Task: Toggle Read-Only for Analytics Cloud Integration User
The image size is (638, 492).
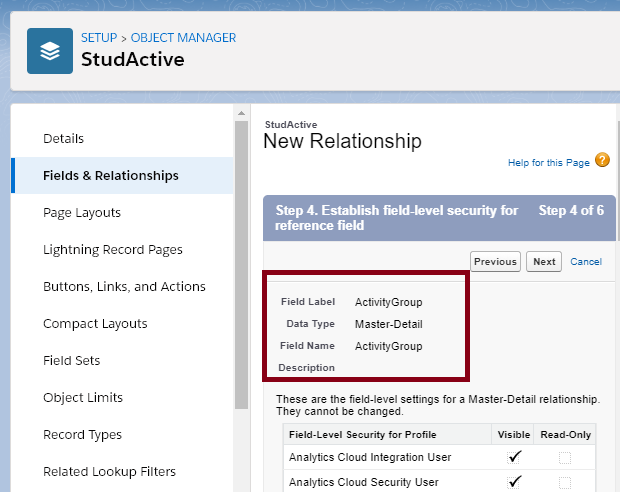Action: click(x=565, y=458)
